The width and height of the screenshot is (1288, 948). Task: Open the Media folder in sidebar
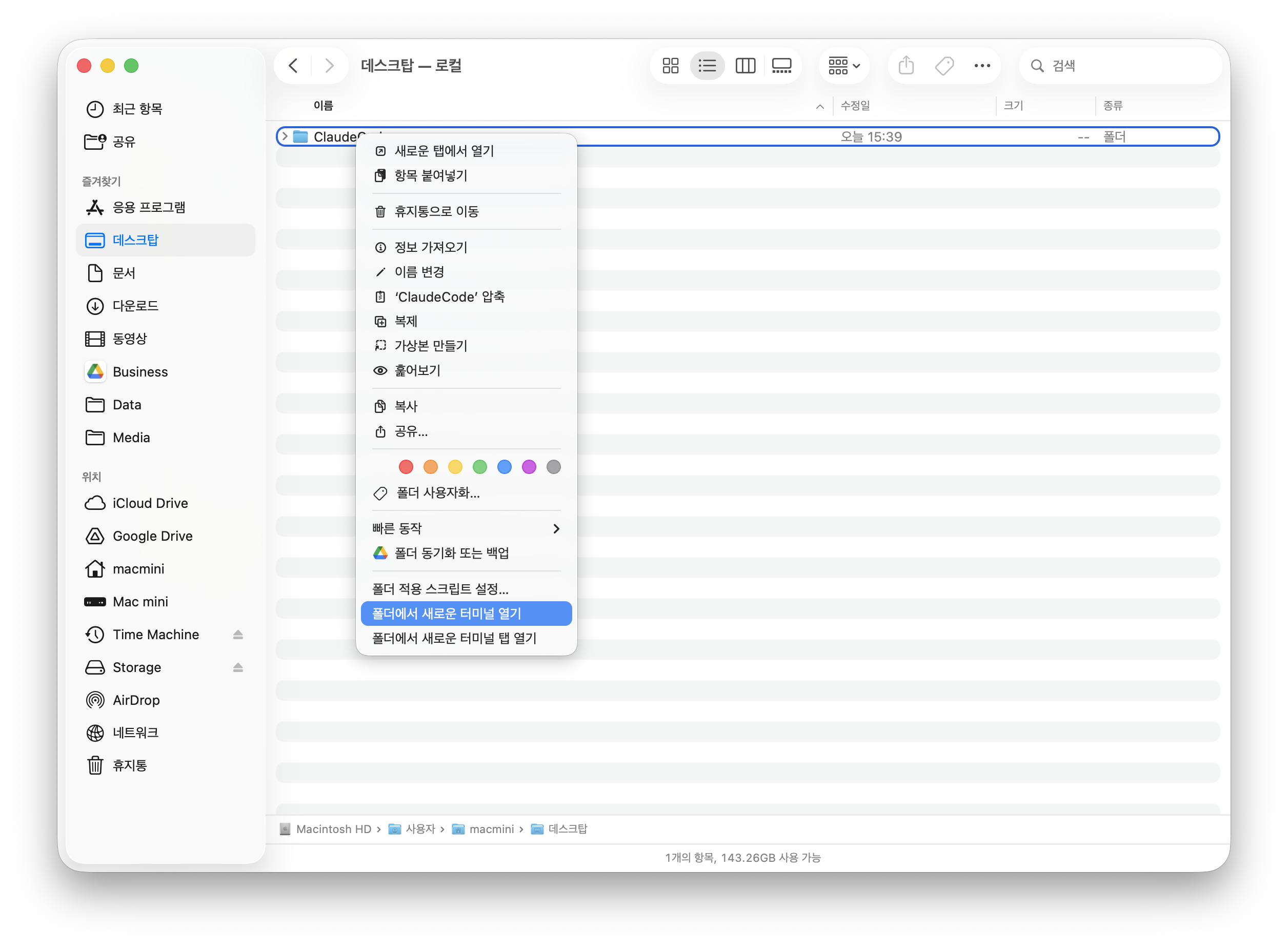tap(165, 437)
